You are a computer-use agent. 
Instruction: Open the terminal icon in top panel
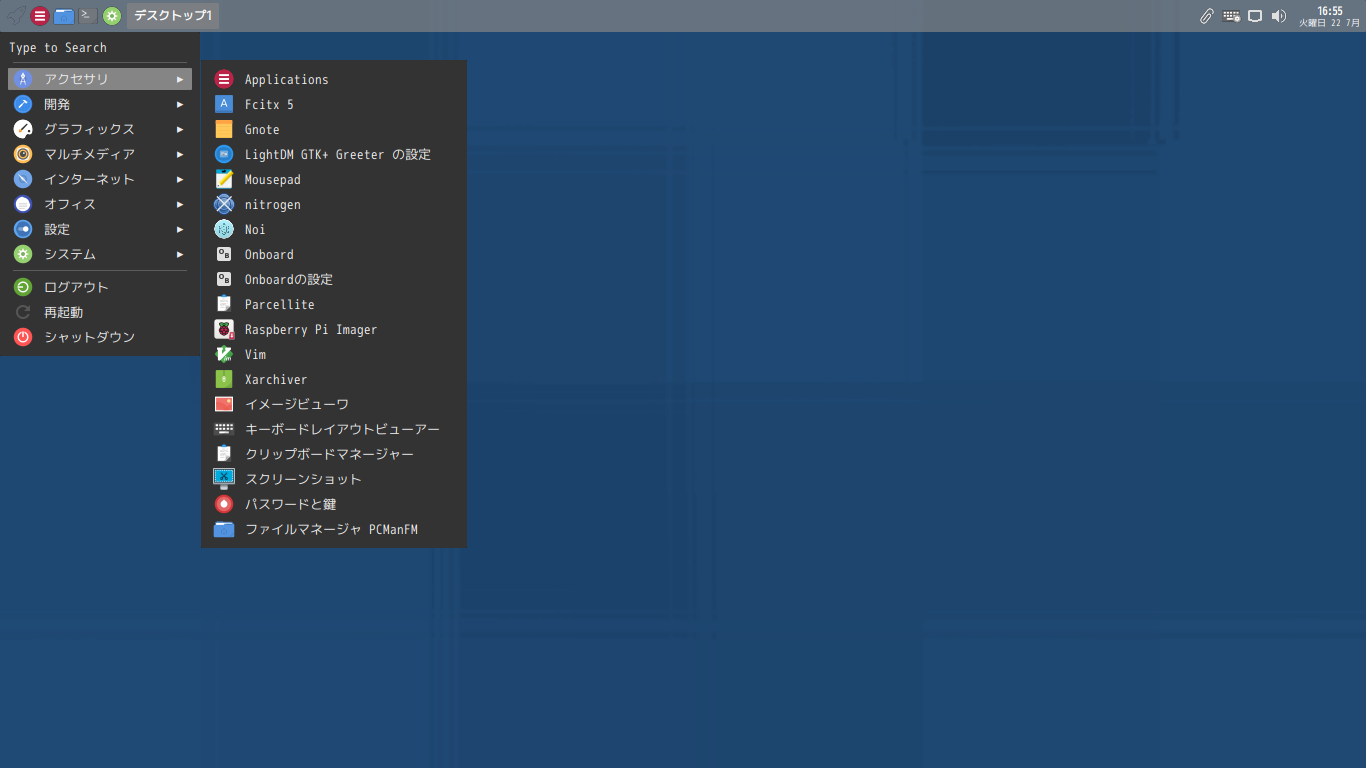click(x=88, y=16)
